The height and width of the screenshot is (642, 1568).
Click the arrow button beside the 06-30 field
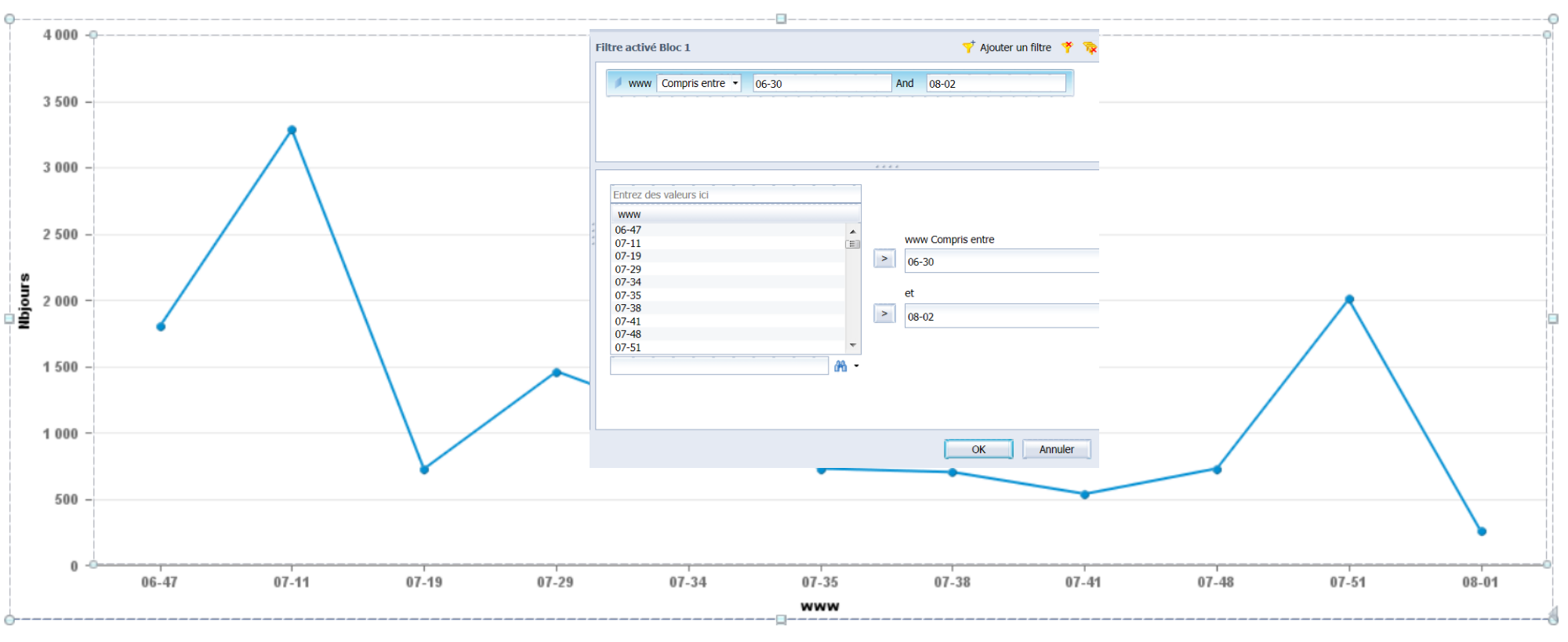click(x=884, y=259)
